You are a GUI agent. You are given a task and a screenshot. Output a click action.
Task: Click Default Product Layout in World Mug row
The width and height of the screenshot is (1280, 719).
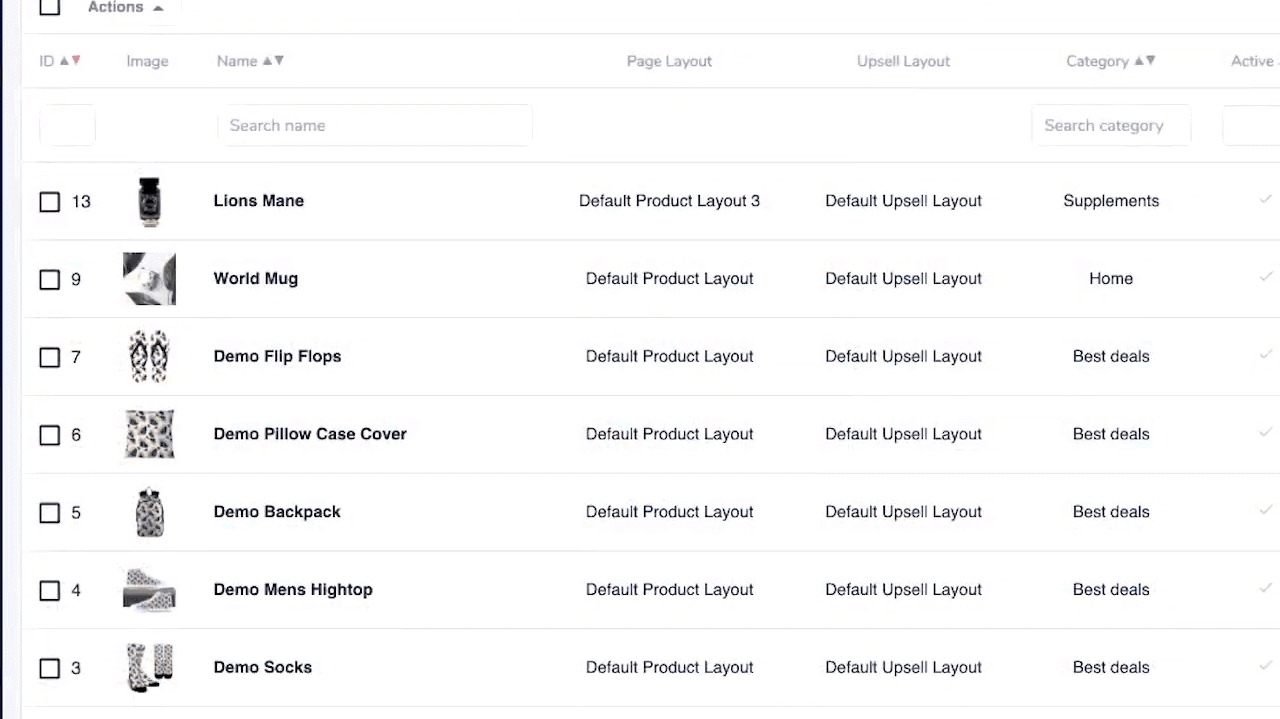[x=669, y=278]
